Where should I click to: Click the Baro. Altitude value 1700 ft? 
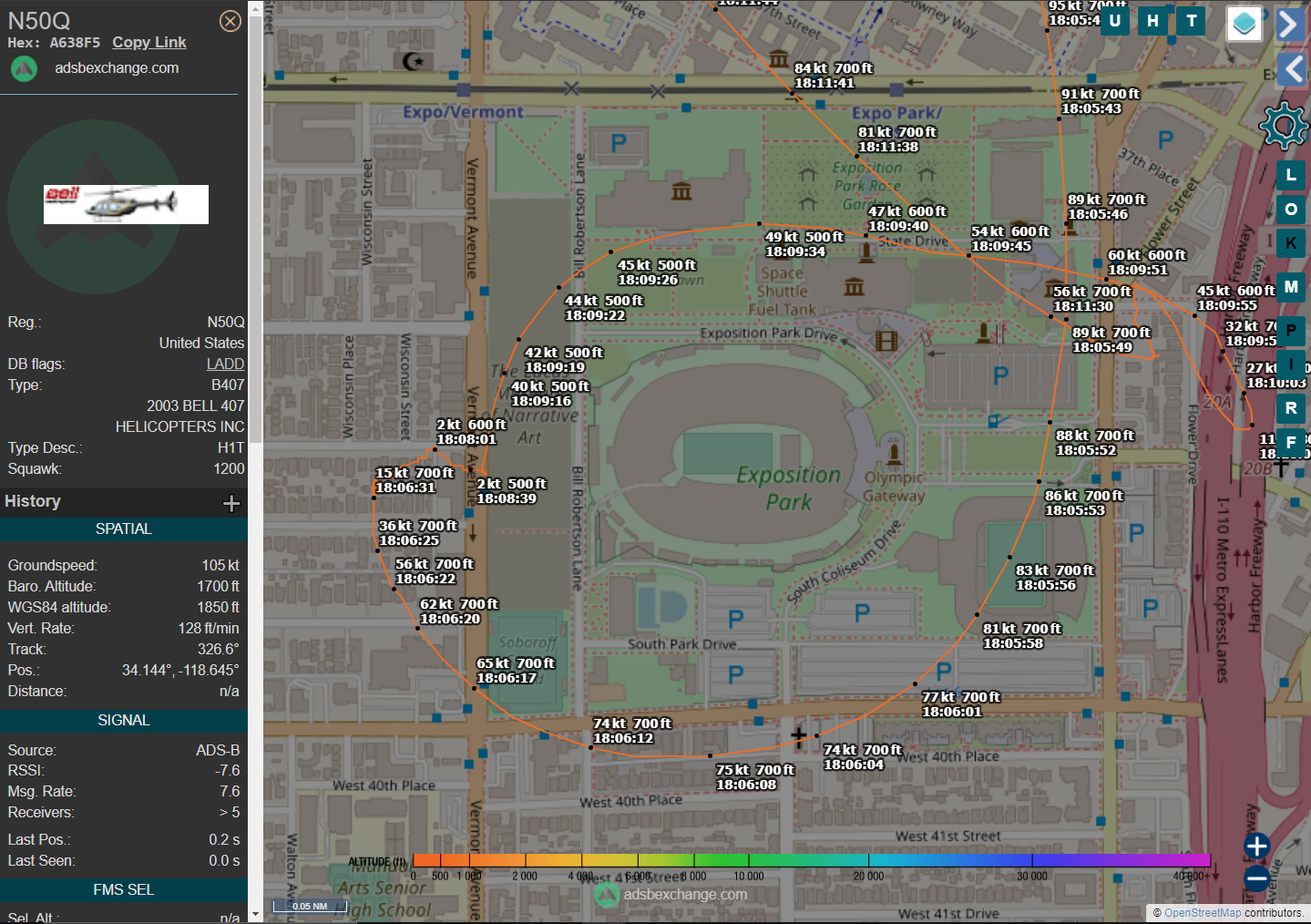(219, 586)
